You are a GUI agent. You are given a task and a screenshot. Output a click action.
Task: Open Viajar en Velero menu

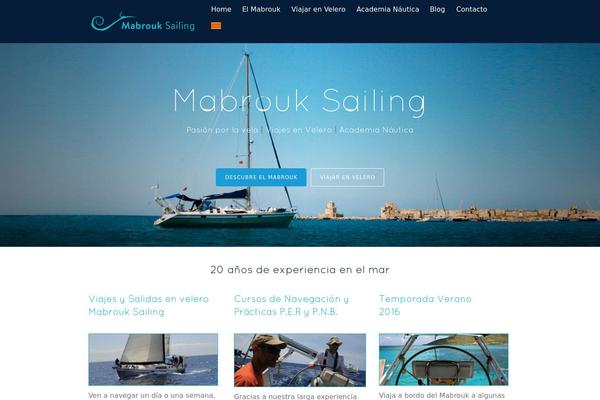(x=318, y=9)
